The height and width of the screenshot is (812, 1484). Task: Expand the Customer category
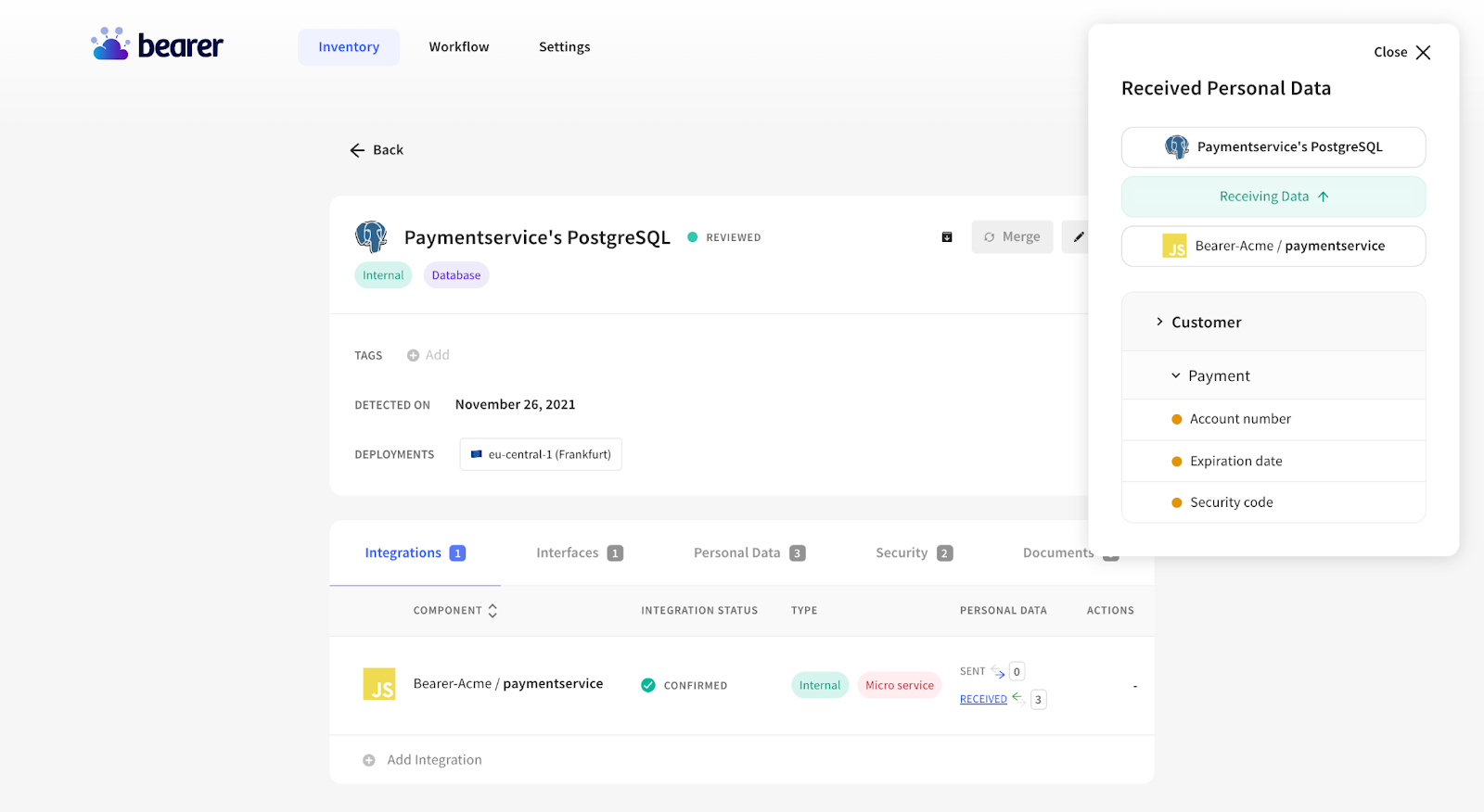pyautogui.click(x=1273, y=323)
